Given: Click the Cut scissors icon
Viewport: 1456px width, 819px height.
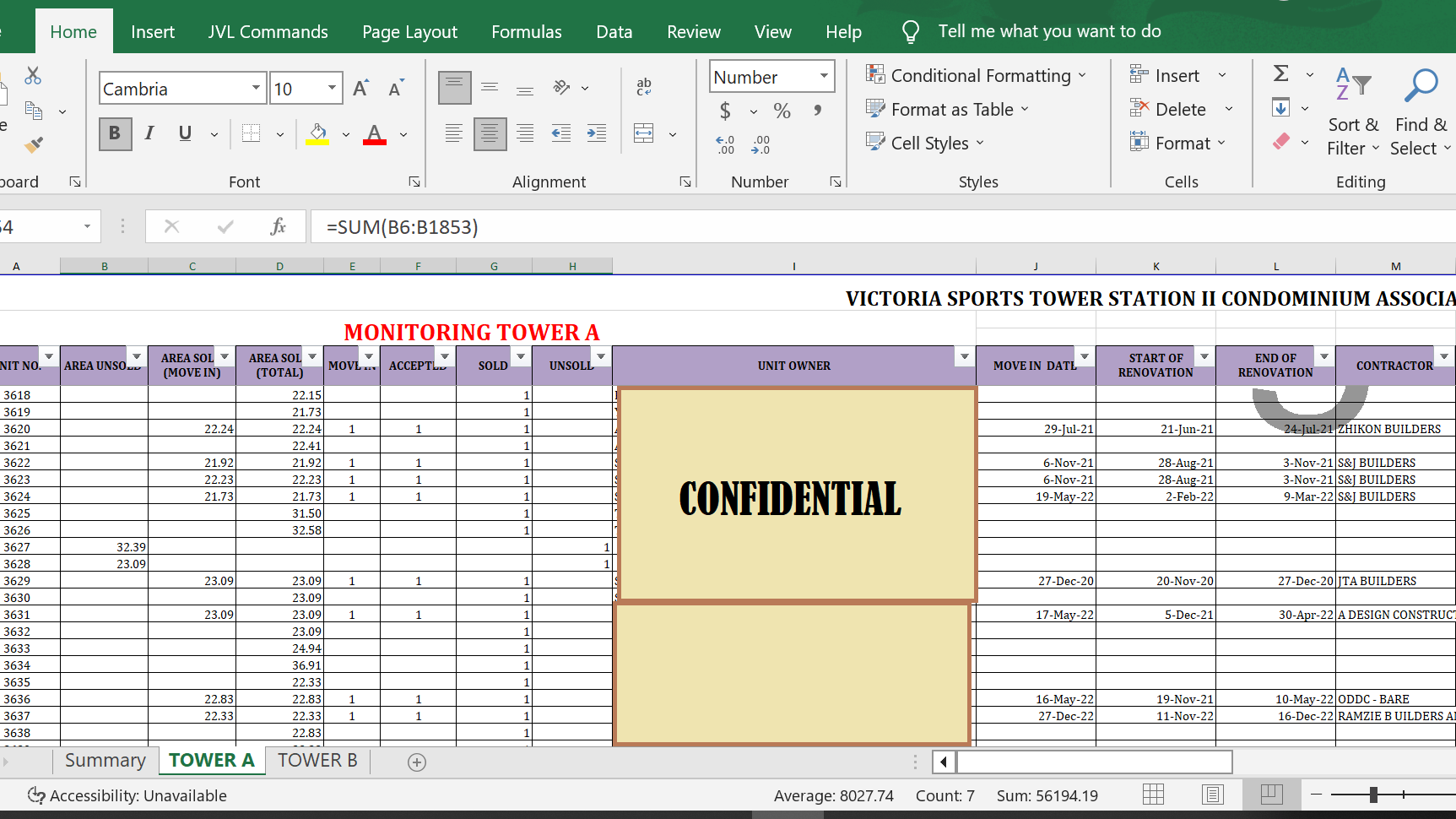Looking at the screenshot, I should point(33,76).
